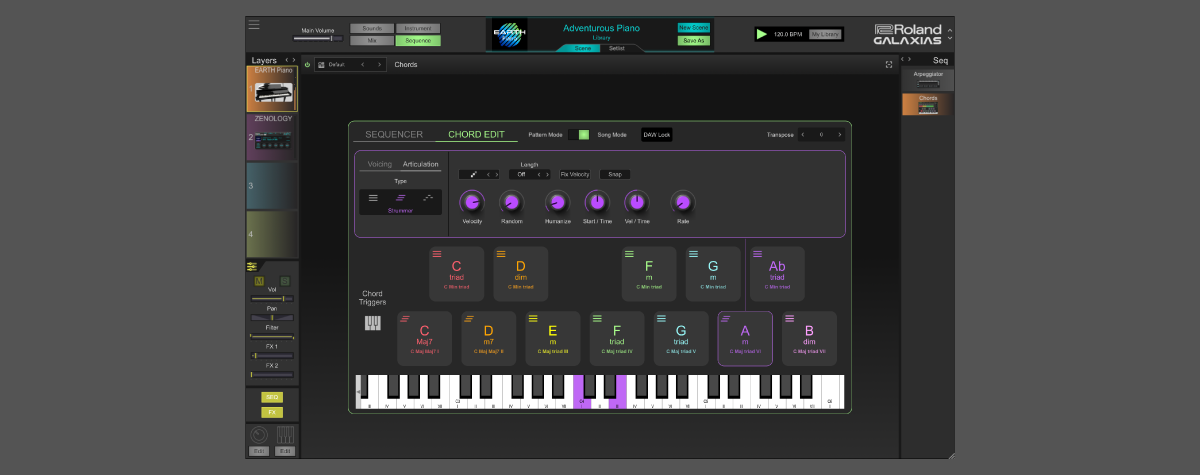Go to previous Default preset arrow
The image size is (1200, 475).
coord(362,65)
